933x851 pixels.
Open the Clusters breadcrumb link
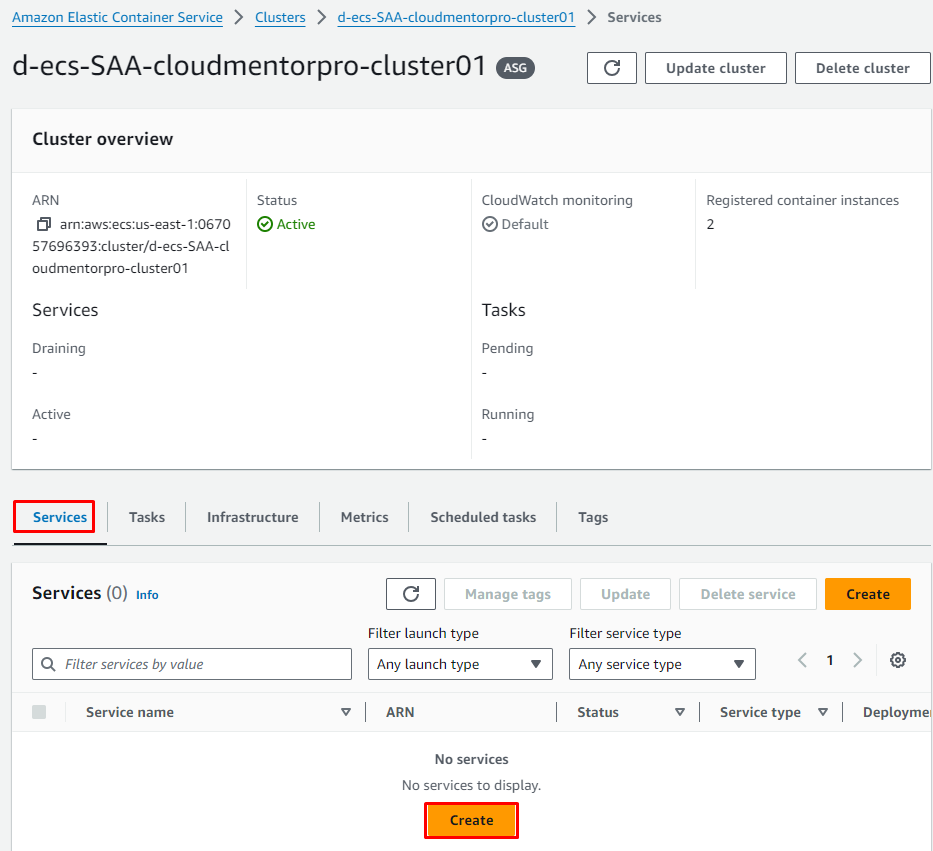point(280,17)
